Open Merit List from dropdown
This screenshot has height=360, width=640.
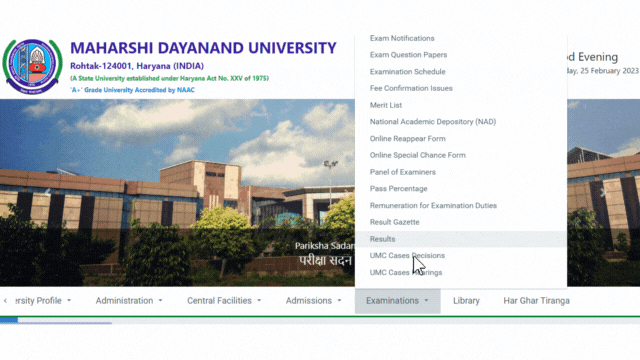coord(386,105)
